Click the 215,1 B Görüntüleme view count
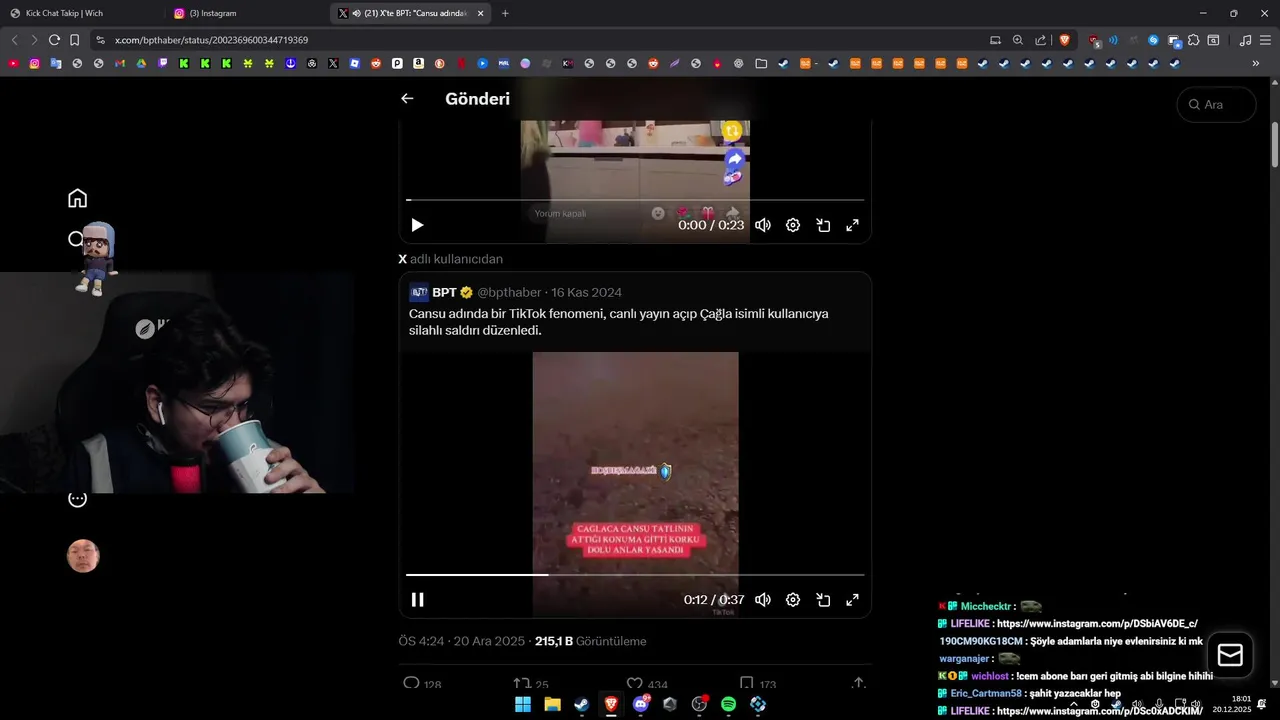This screenshot has width=1280, height=720. [591, 641]
